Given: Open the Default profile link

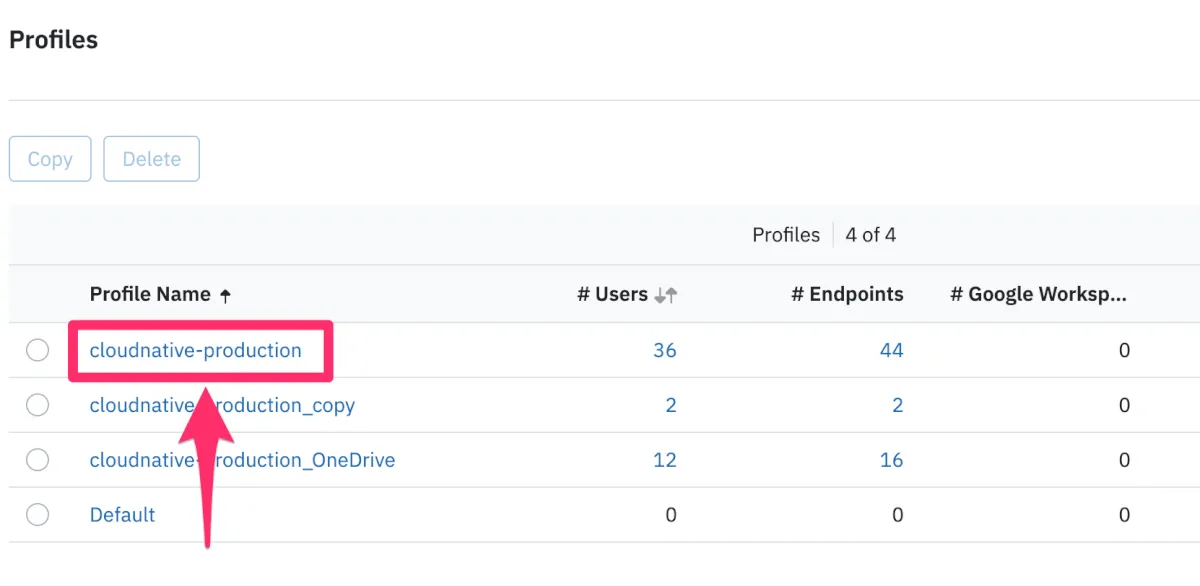Looking at the screenshot, I should (122, 515).
